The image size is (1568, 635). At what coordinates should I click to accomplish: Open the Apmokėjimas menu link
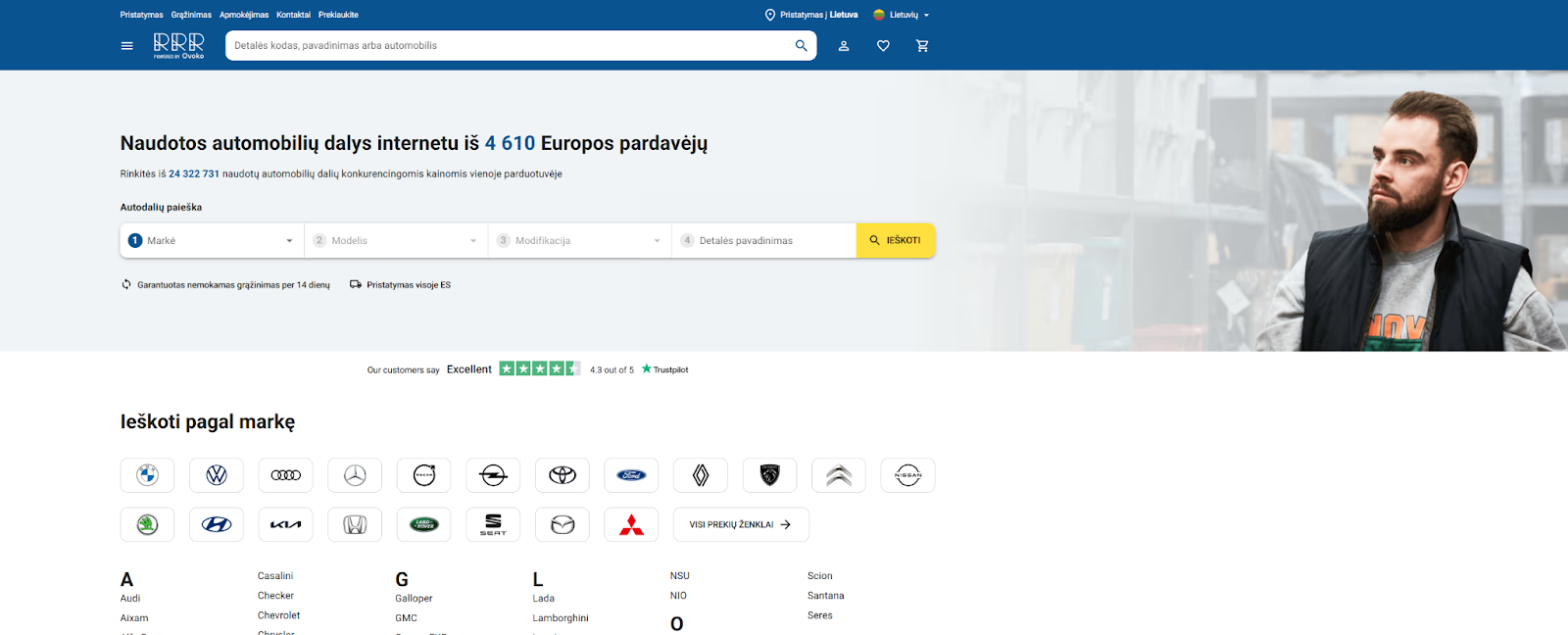pos(244,15)
